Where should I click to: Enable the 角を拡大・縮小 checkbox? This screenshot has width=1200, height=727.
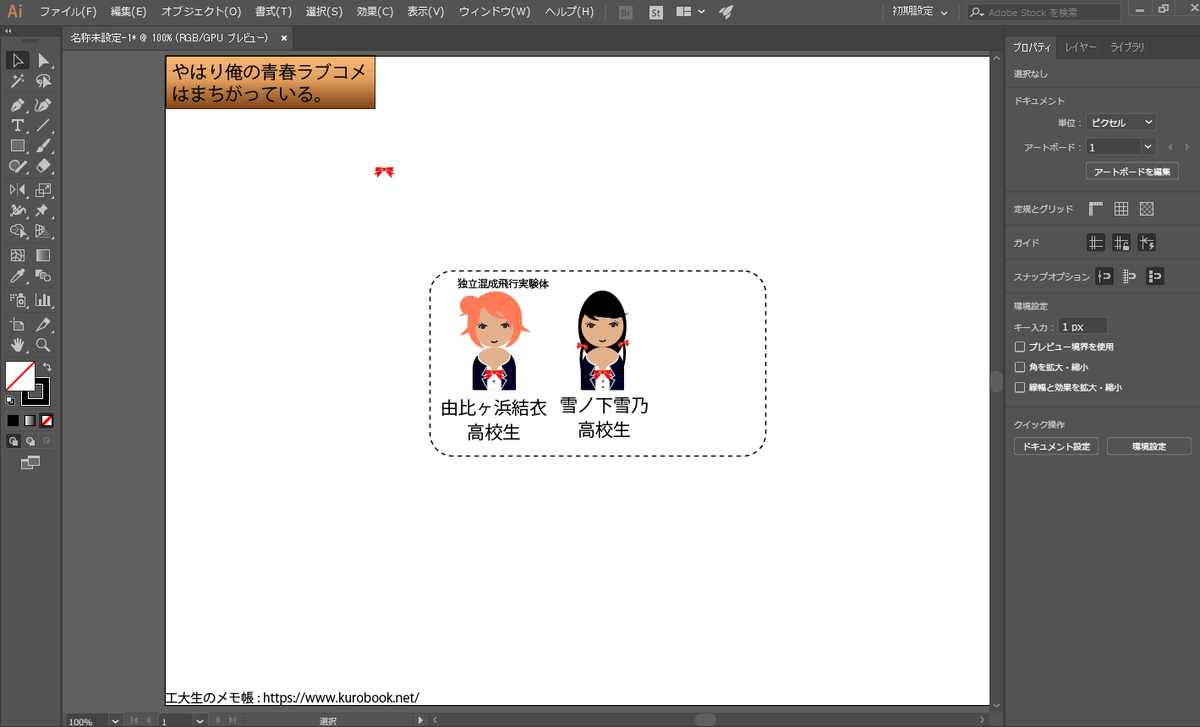[x=1020, y=367]
